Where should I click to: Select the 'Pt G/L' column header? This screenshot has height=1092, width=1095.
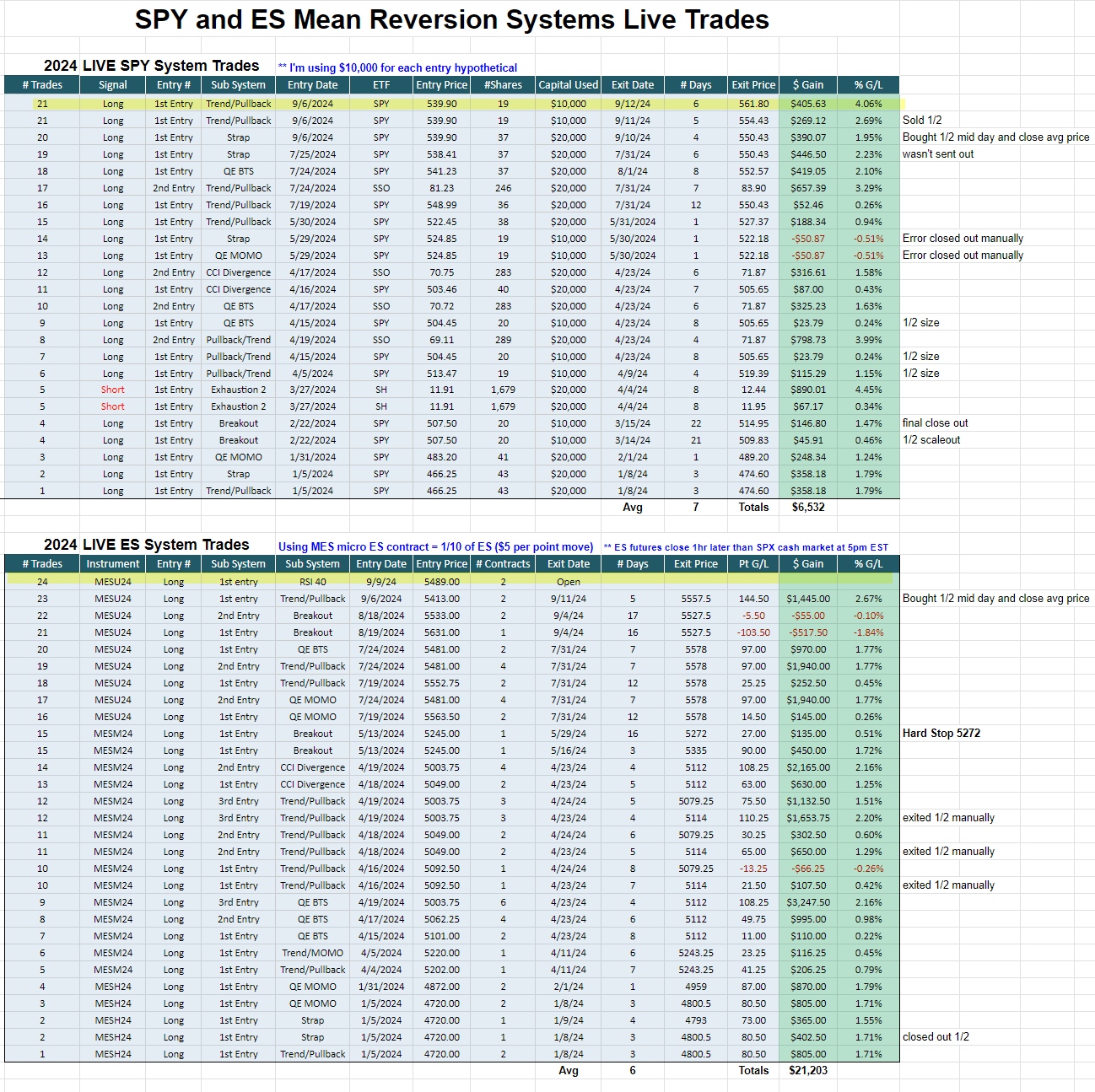pyautogui.click(x=753, y=563)
